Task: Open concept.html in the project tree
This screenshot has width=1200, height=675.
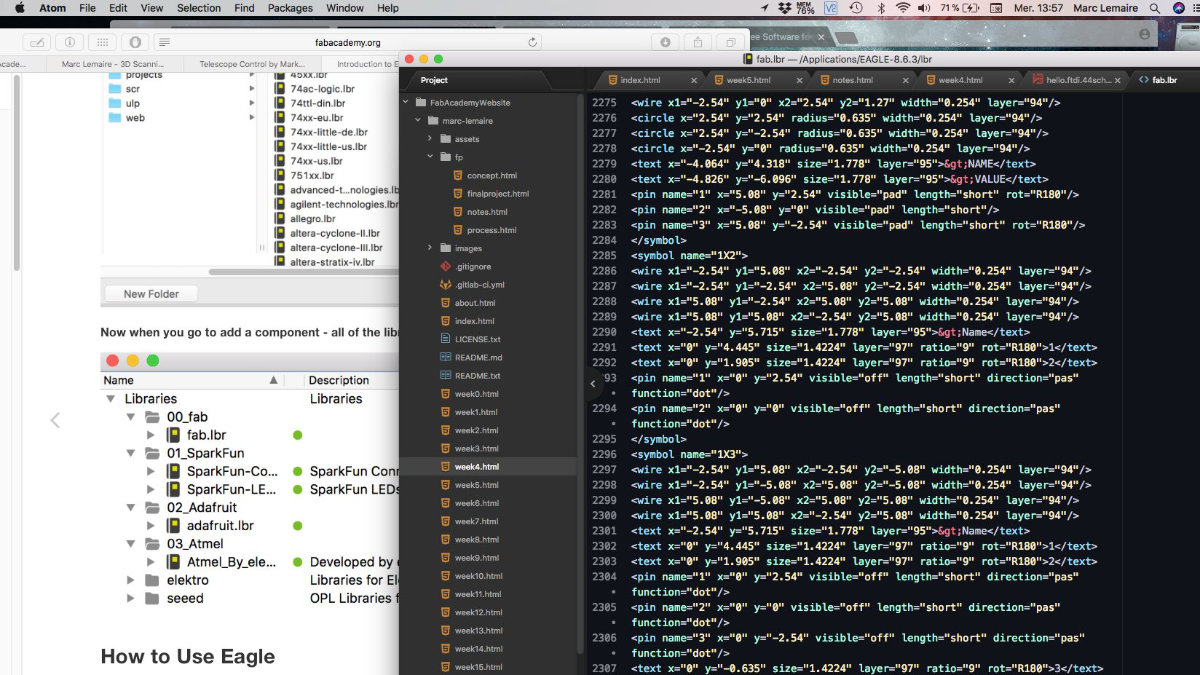Action: pyautogui.click(x=491, y=176)
